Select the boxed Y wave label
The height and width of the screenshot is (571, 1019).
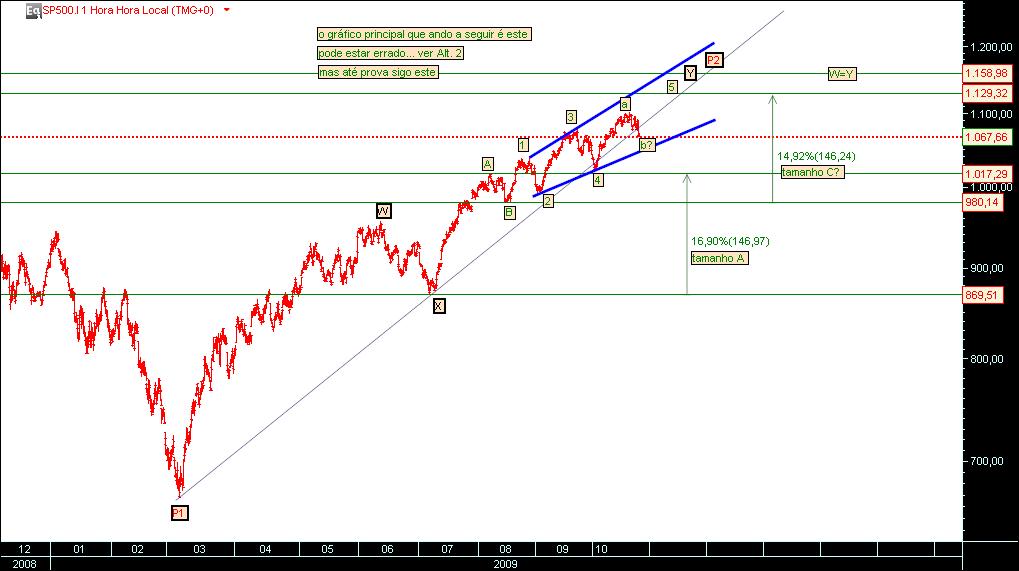click(690, 73)
